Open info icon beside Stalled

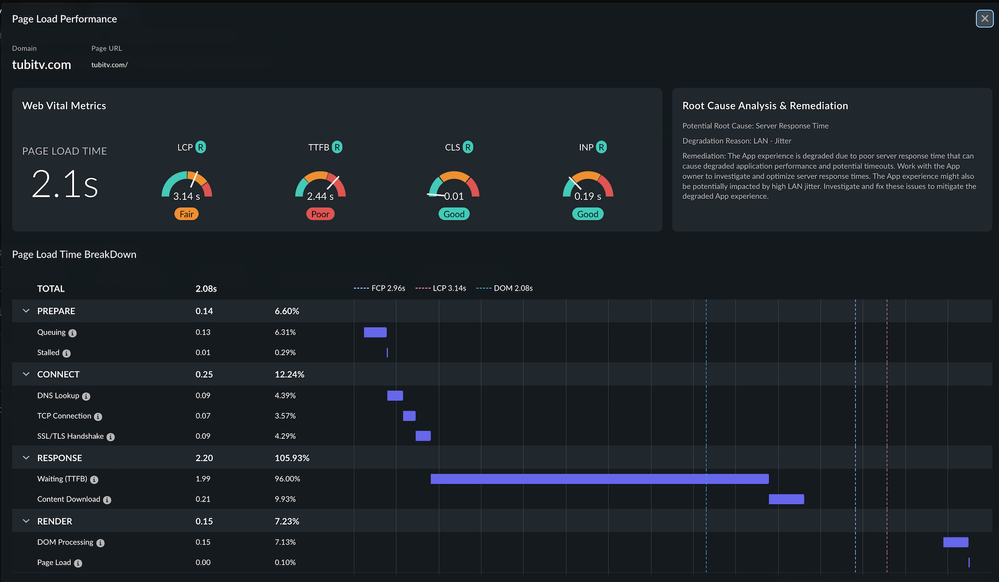point(66,353)
